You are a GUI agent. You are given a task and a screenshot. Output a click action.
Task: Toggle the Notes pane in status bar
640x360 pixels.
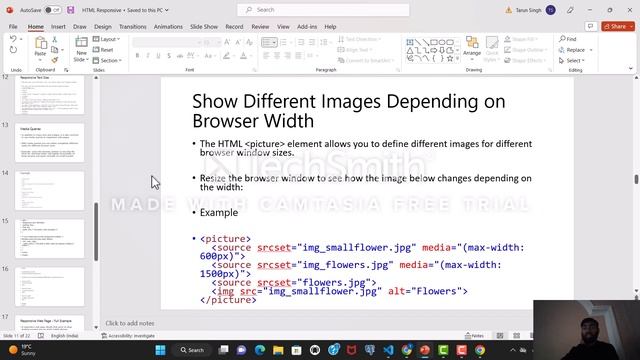coord(474,336)
